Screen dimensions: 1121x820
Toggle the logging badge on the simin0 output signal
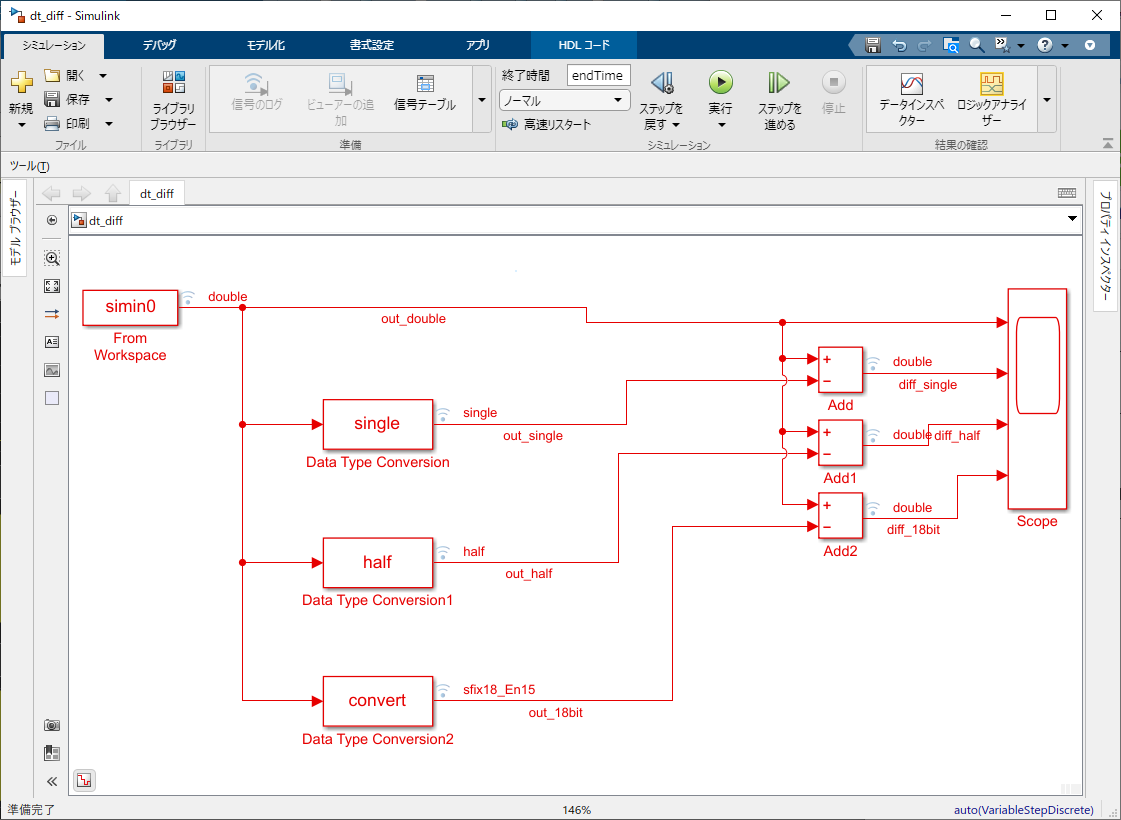tap(187, 297)
